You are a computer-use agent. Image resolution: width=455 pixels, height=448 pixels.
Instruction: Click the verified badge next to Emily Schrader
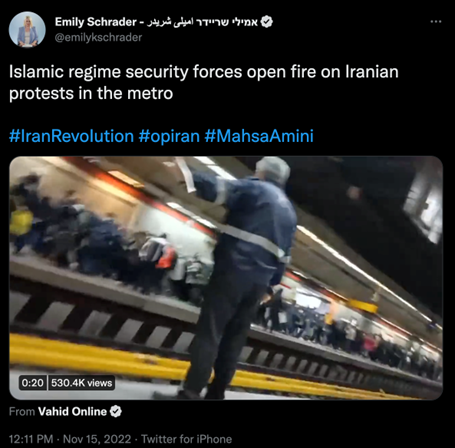point(266,22)
